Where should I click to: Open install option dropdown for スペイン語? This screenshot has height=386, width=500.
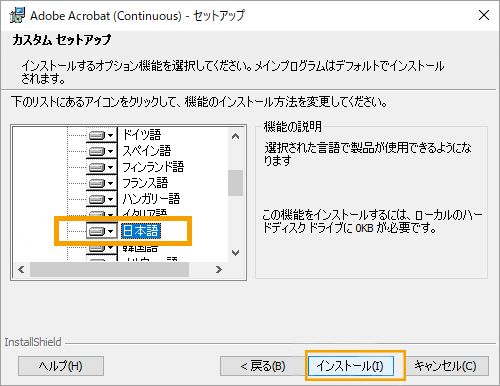point(102,151)
